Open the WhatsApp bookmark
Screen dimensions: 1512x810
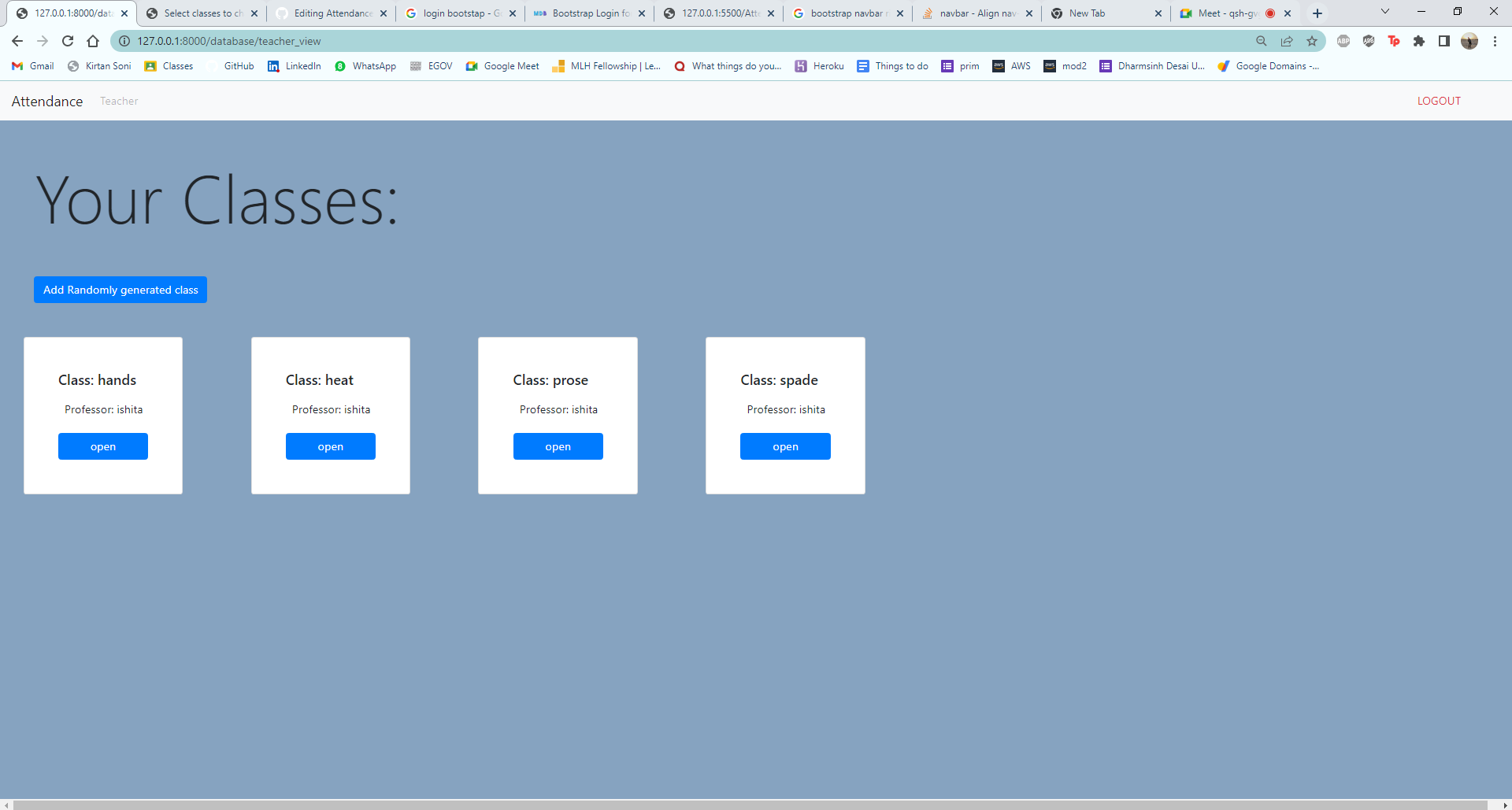click(365, 66)
